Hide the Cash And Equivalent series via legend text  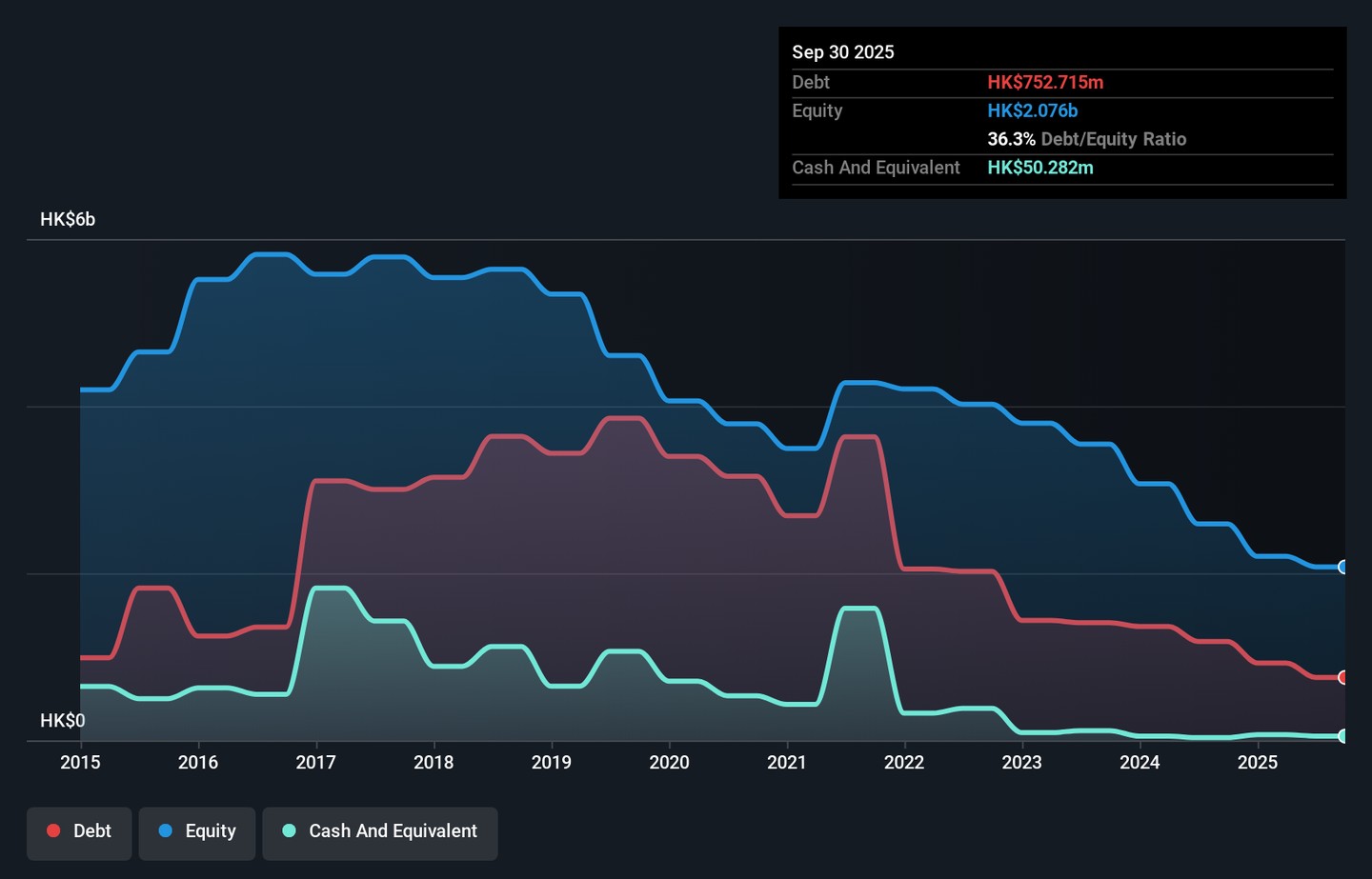pos(393,830)
